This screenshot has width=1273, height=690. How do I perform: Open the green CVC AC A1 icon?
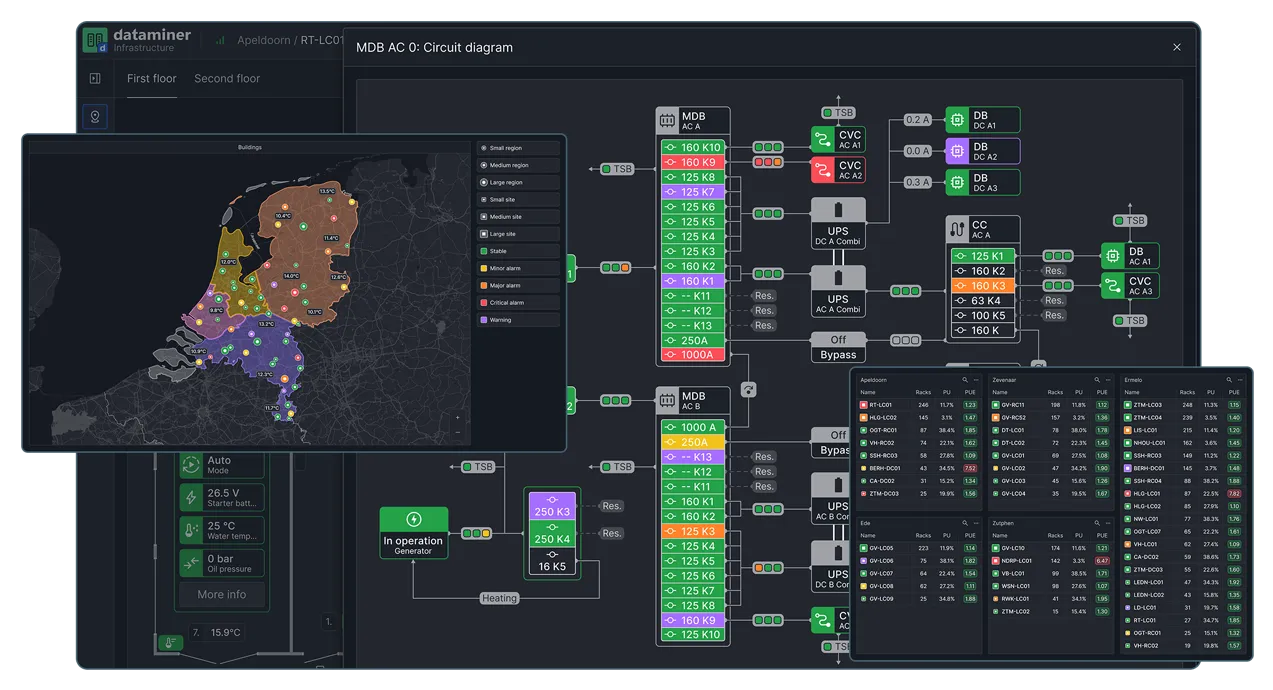tap(822, 139)
